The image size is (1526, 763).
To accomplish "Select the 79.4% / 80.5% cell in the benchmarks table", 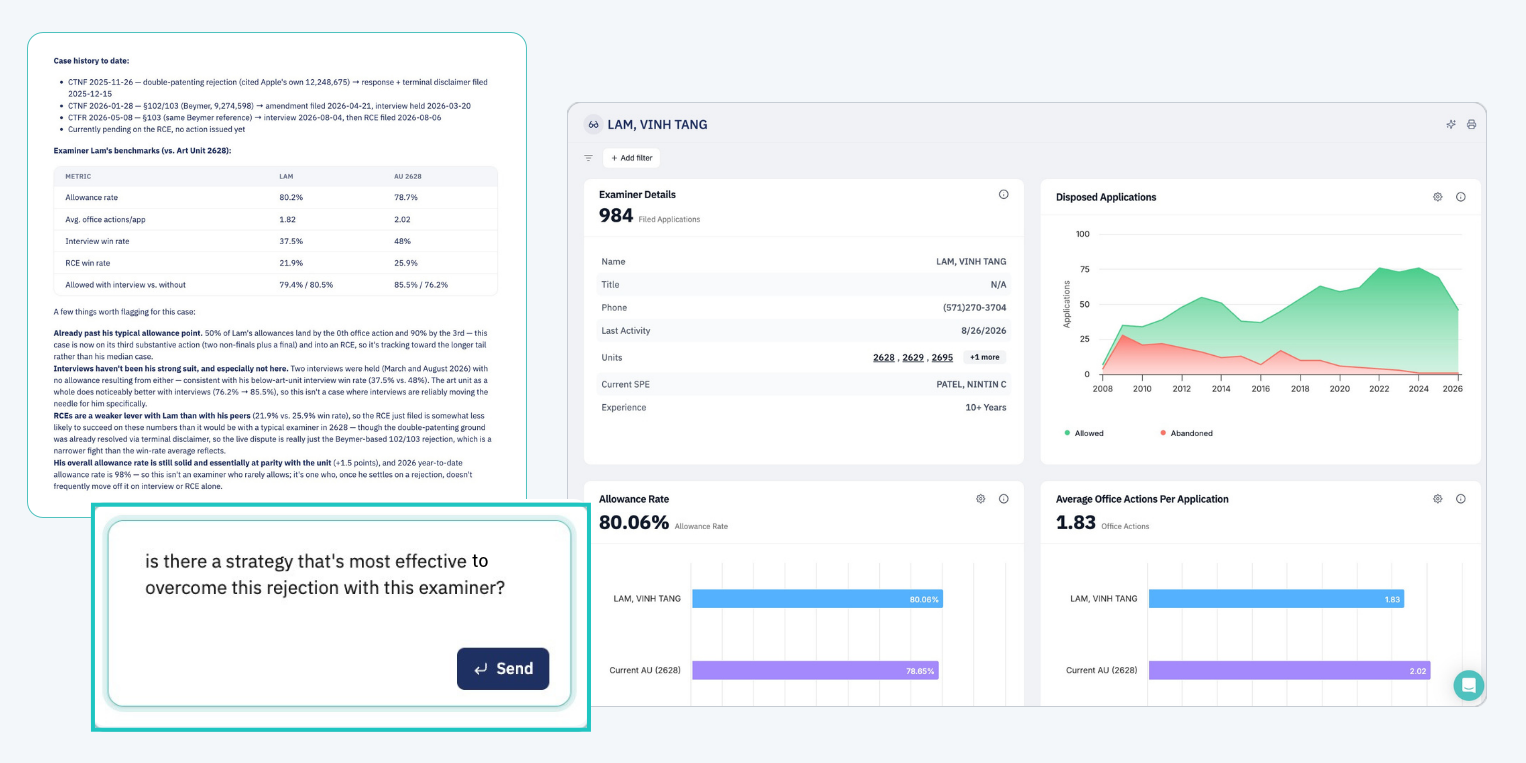I will pyautogui.click(x=306, y=285).
